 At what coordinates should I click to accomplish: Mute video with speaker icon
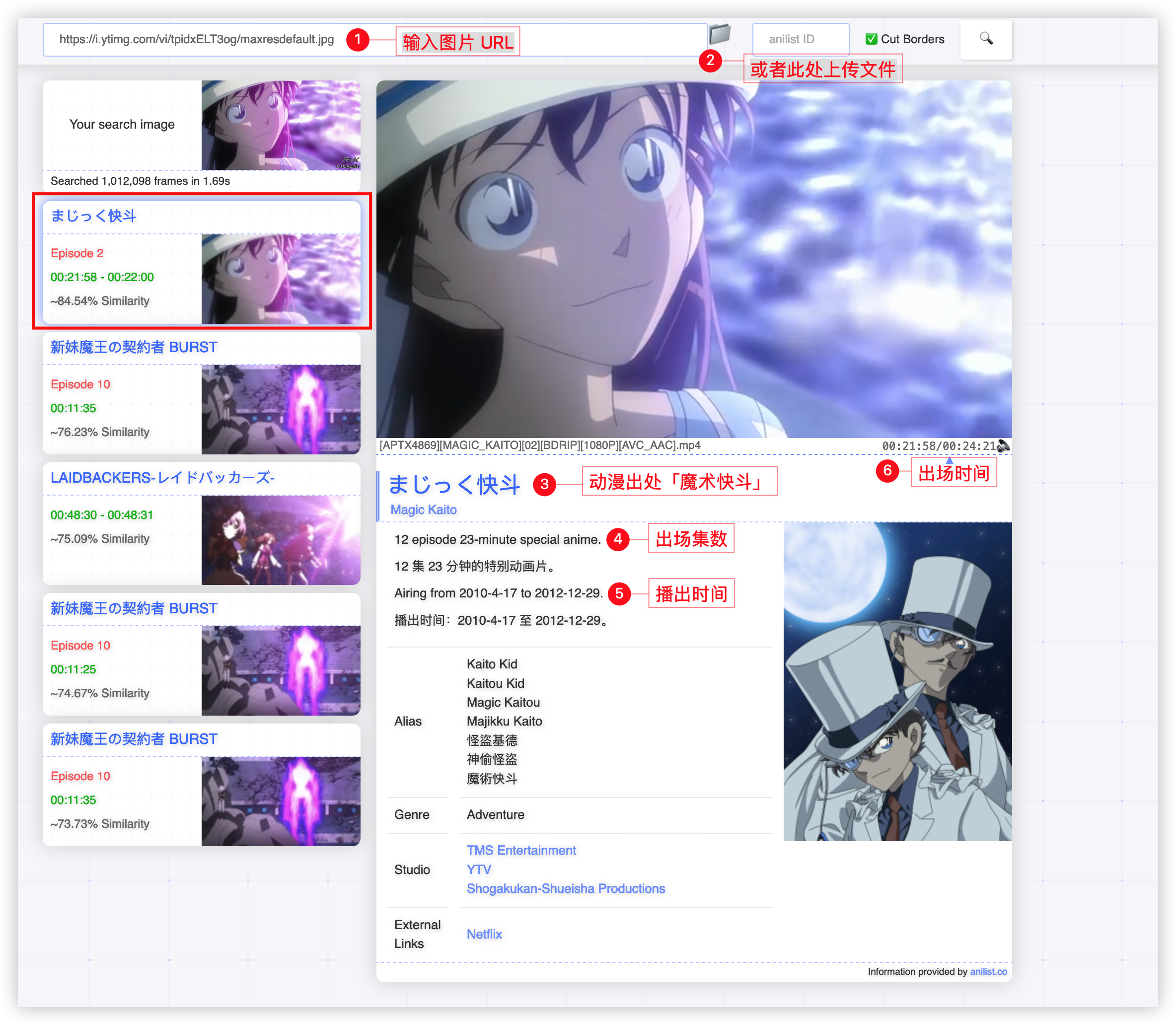click(x=1004, y=445)
